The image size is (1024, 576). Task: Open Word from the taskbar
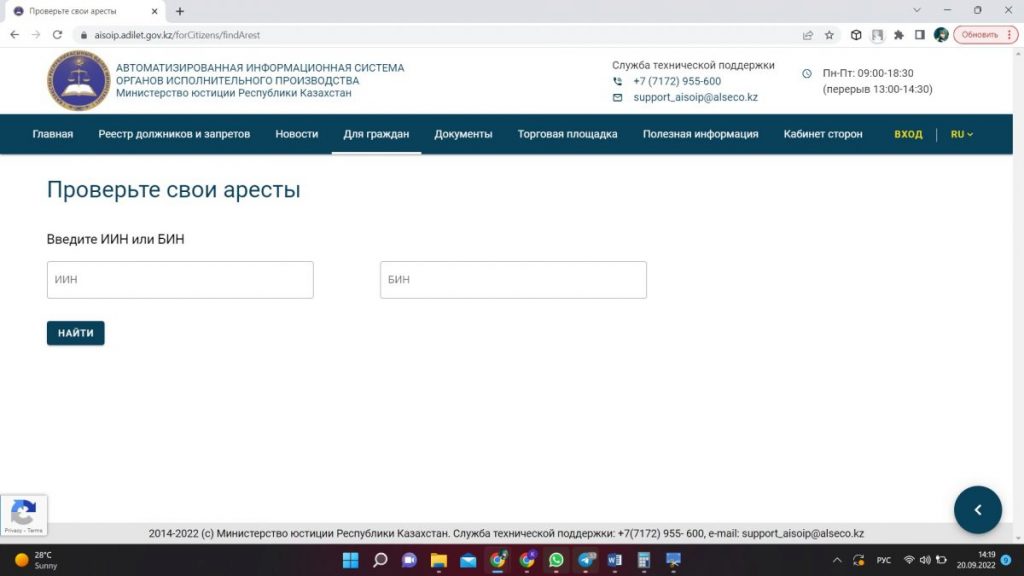(615, 560)
